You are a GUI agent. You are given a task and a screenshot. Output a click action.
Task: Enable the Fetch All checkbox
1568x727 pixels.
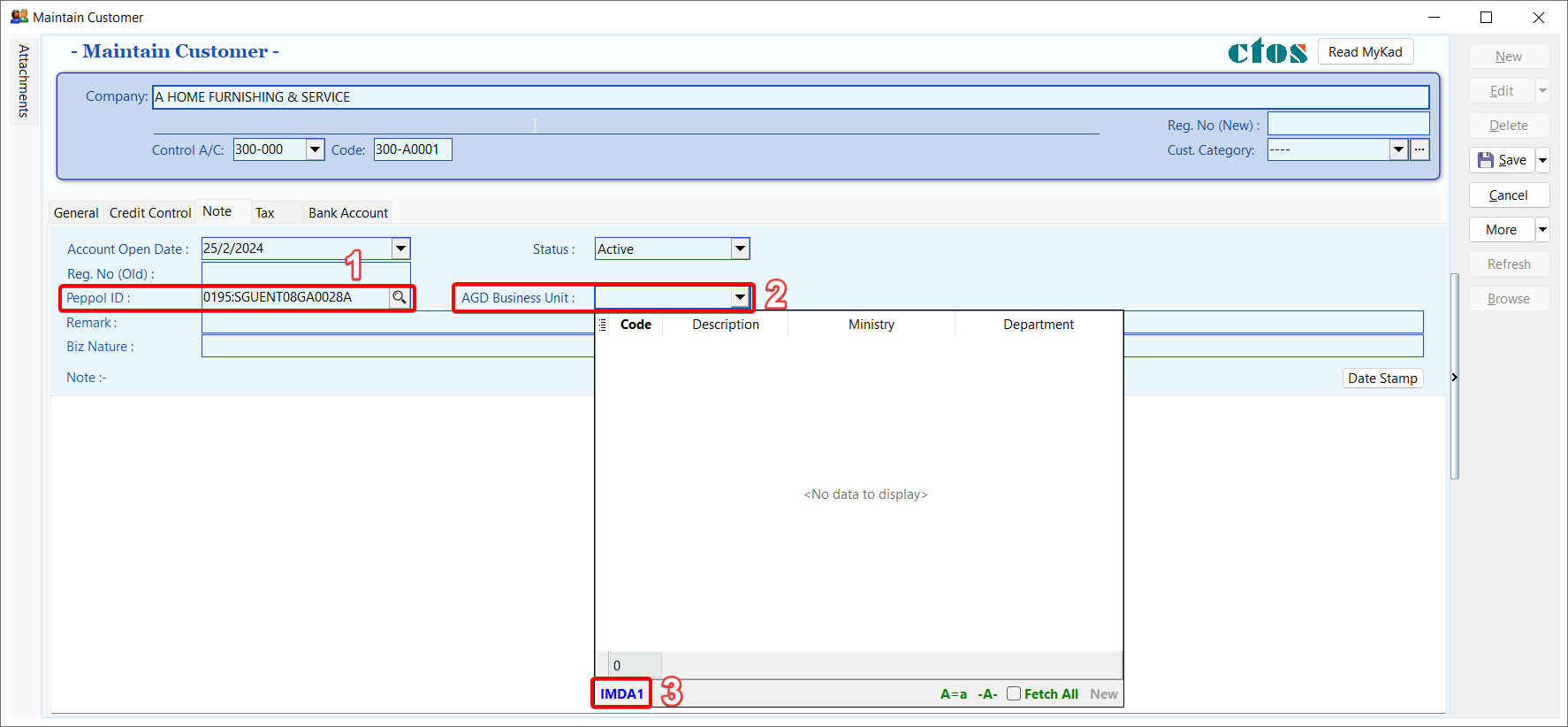(1014, 693)
